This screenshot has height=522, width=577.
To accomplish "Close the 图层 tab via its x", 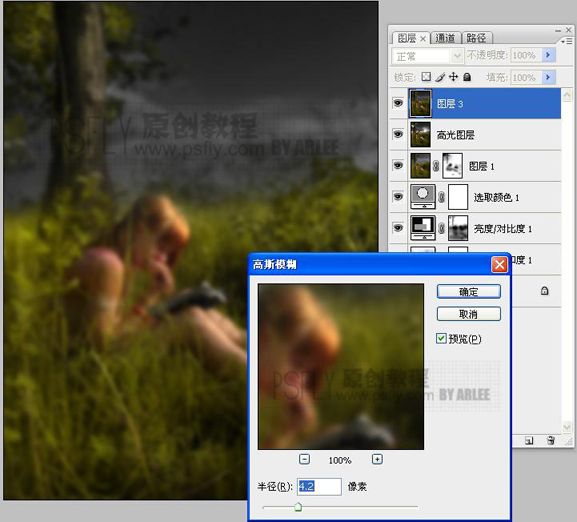I will pos(423,38).
